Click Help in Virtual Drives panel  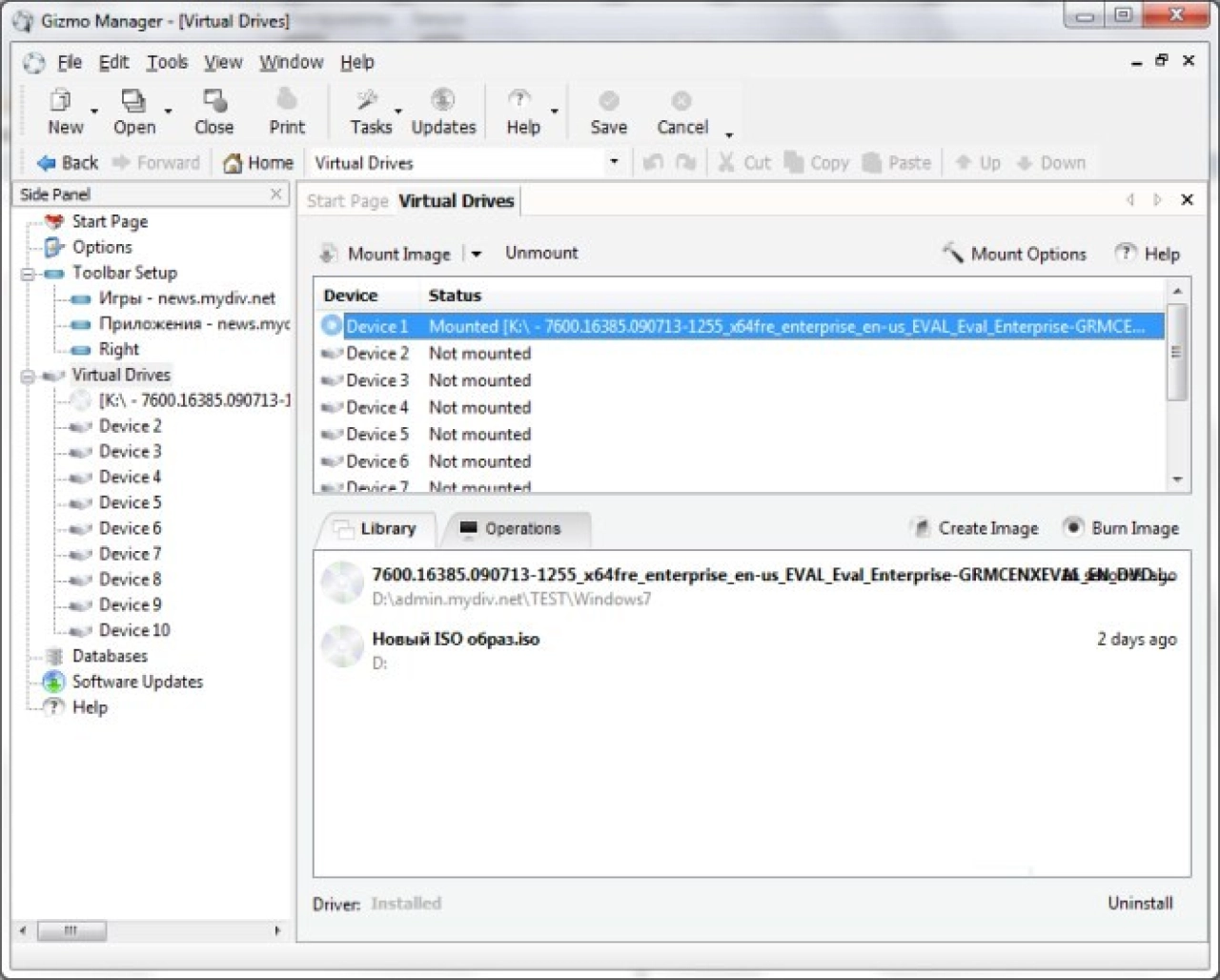click(1148, 254)
